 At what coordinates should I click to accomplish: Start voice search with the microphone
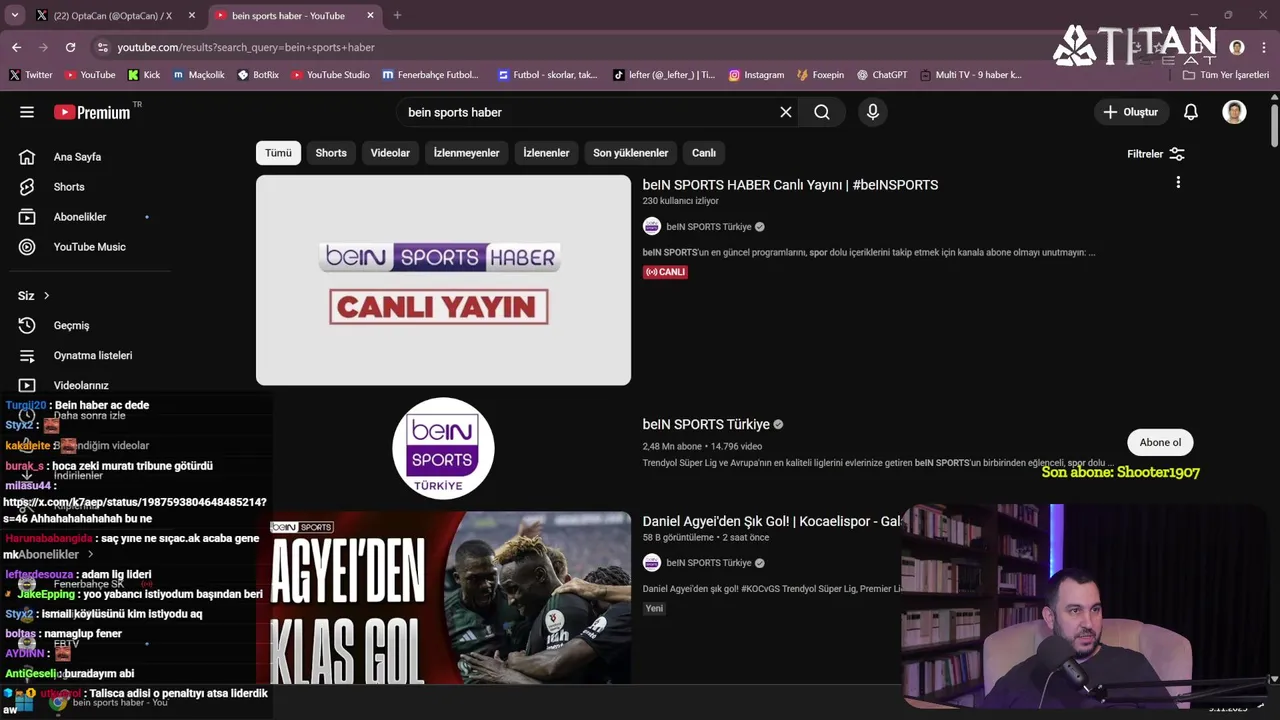click(x=873, y=112)
